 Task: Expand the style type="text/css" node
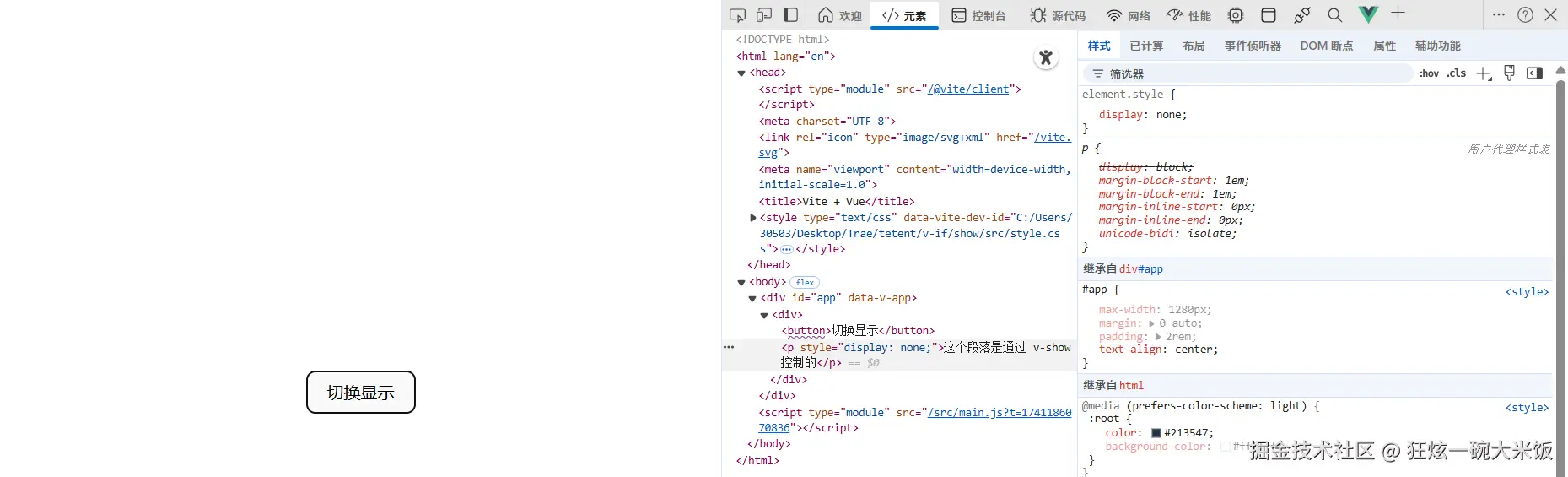click(753, 218)
